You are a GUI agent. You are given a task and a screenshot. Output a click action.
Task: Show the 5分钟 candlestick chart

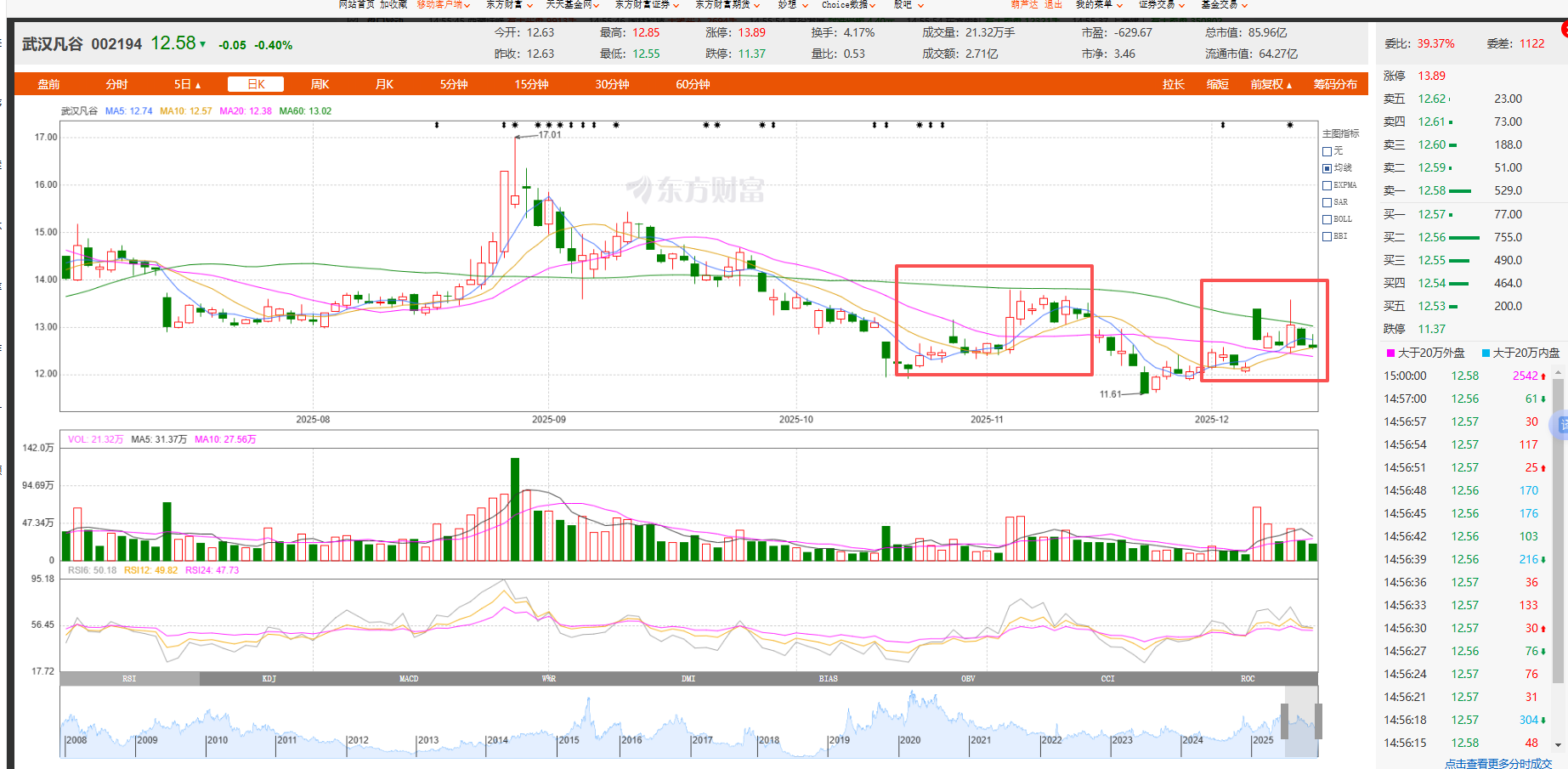pyautogui.click(x=454, y=84)
